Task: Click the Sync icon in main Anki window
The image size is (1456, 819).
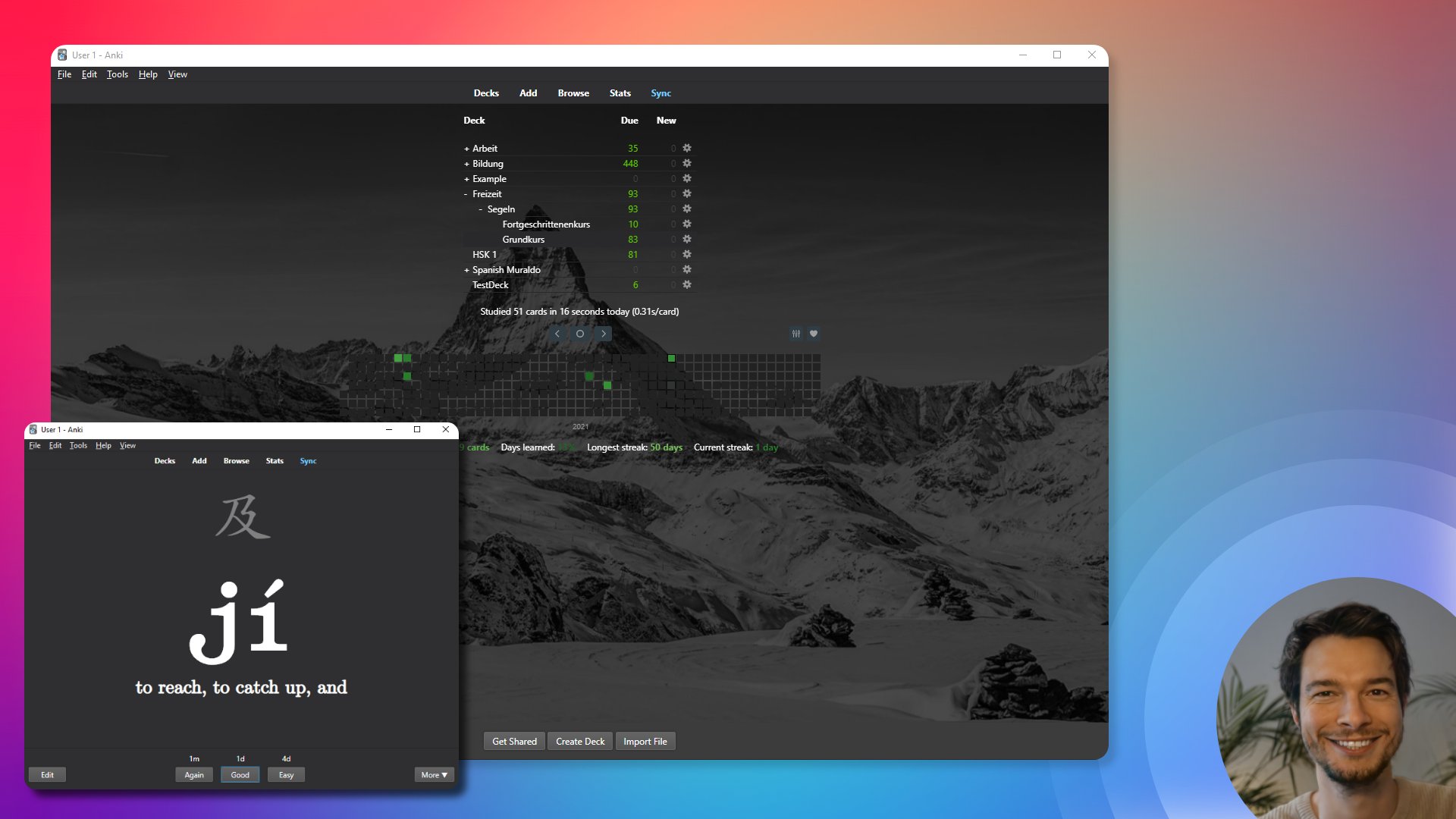Action: pyautogui.click(x=660, y=93)
